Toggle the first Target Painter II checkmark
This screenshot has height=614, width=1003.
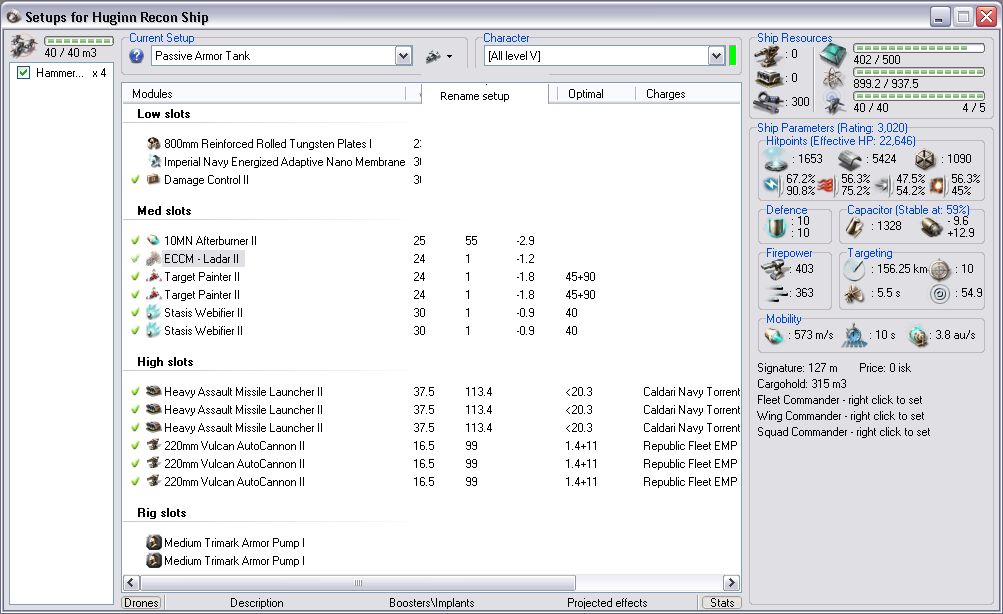click(135, 276)
